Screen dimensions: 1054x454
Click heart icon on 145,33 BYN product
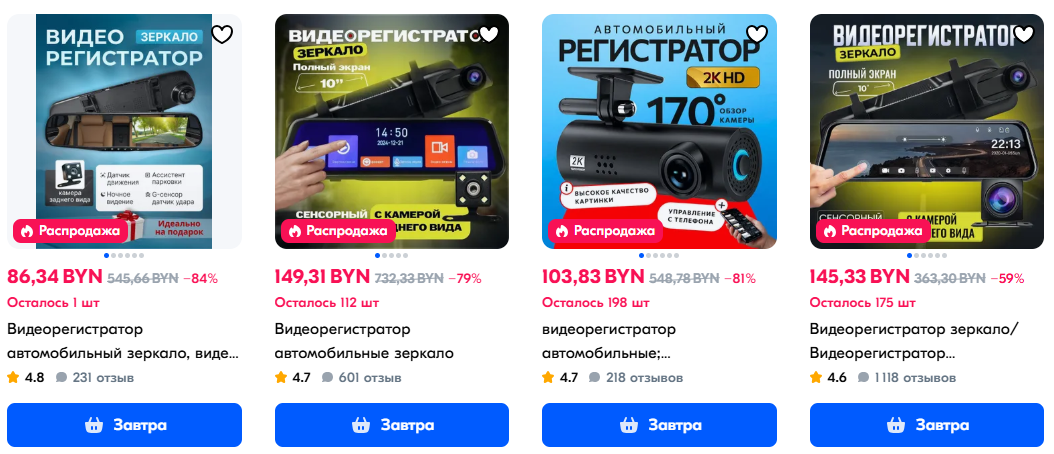tap(1024, 34)
